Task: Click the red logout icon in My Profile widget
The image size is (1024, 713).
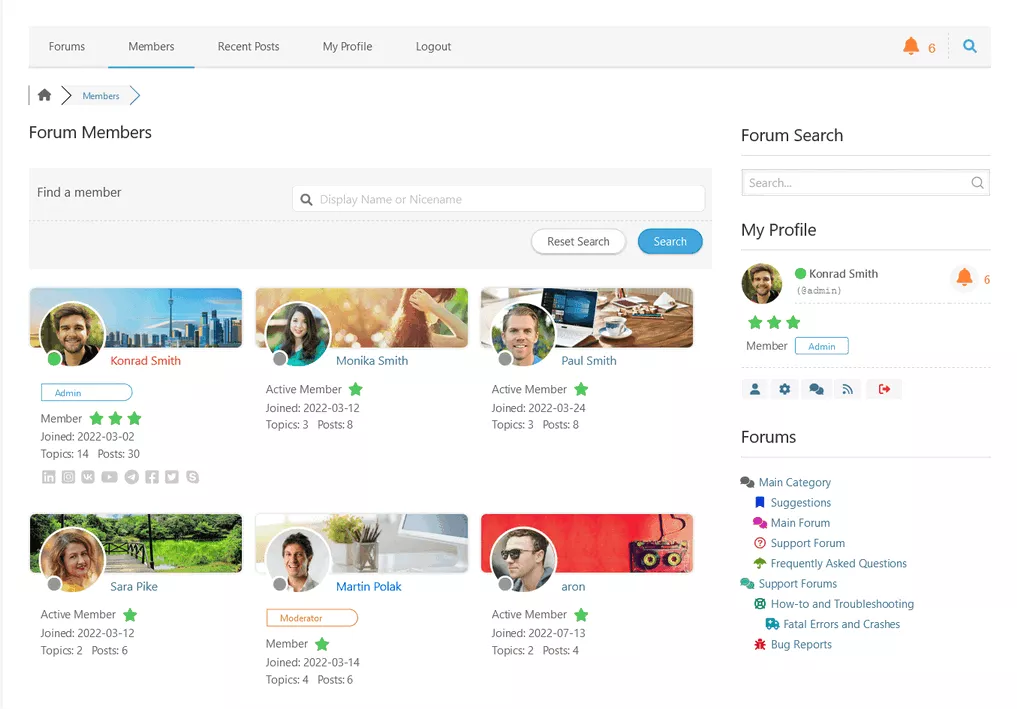Action: (x=884, y=390)
